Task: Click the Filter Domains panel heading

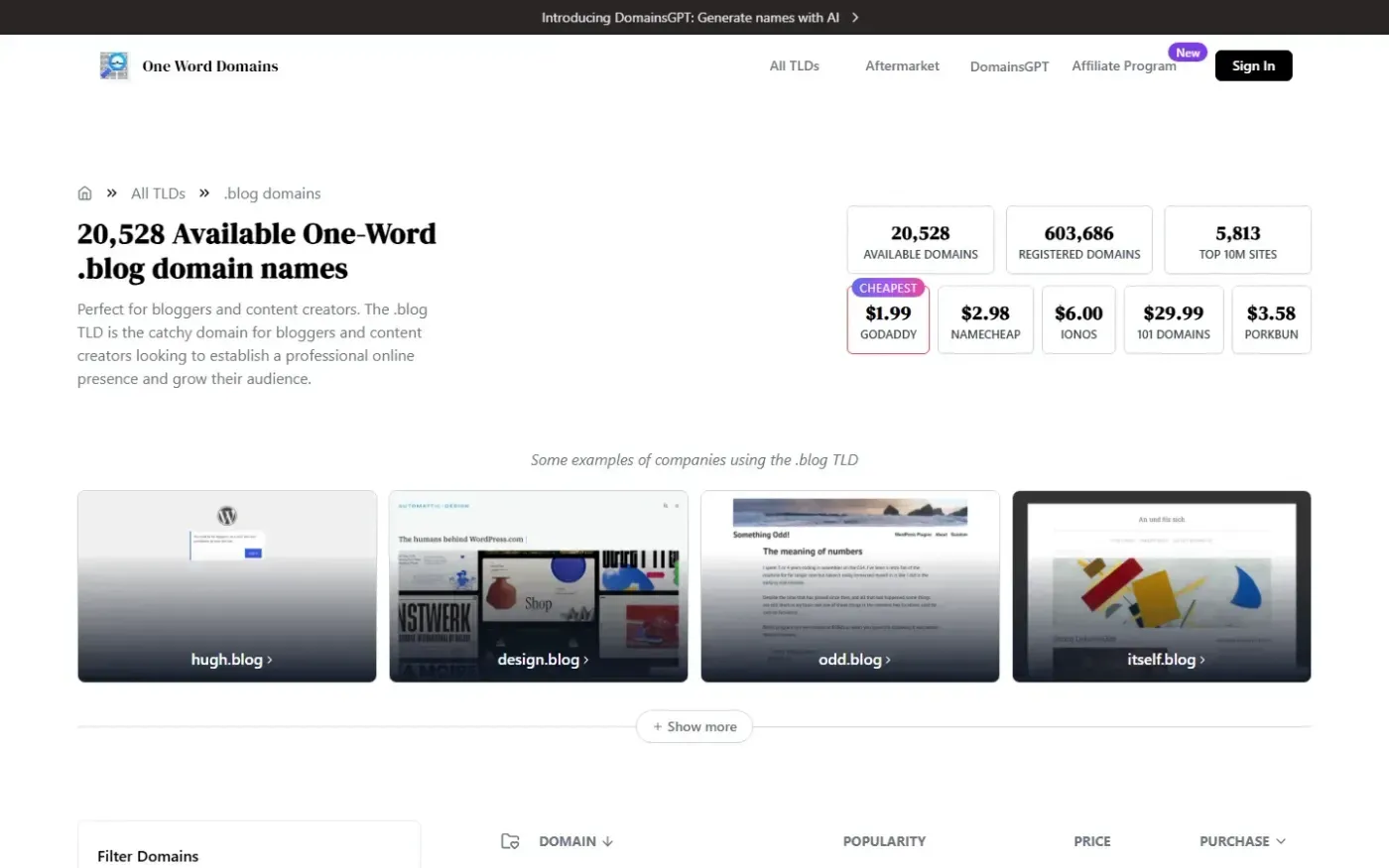Action: pyautogui.click(x=148, y=856)
